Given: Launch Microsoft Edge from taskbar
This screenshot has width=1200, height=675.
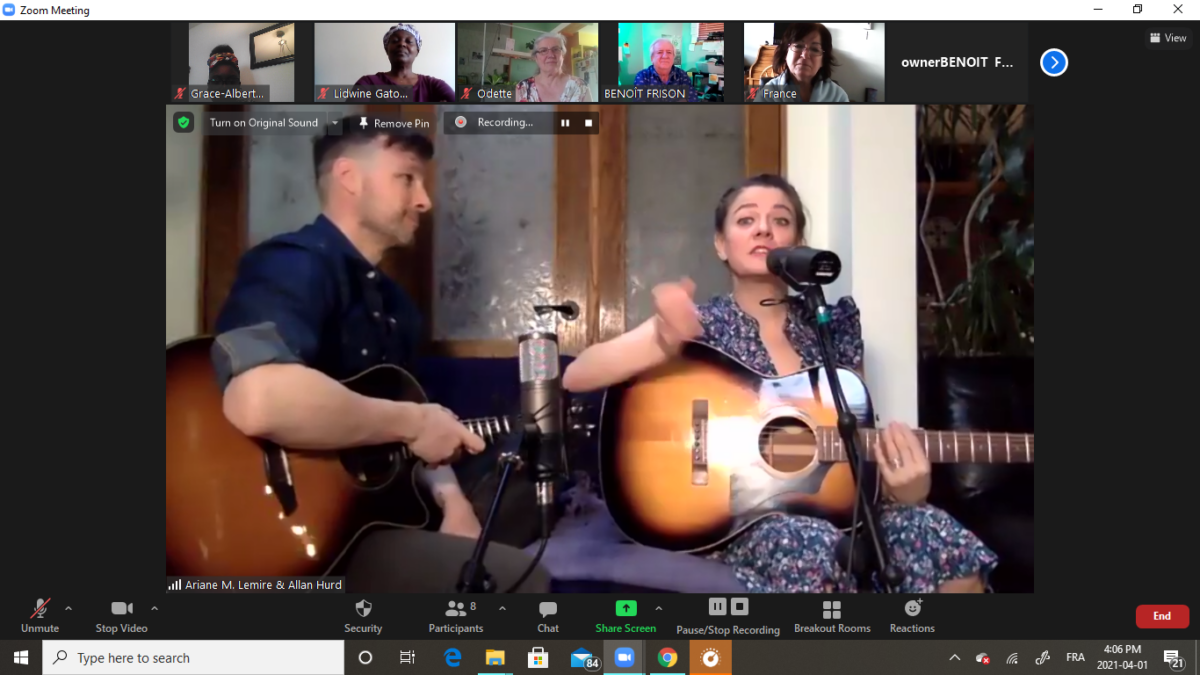Looking at the screenshot, I should (452, 658).
